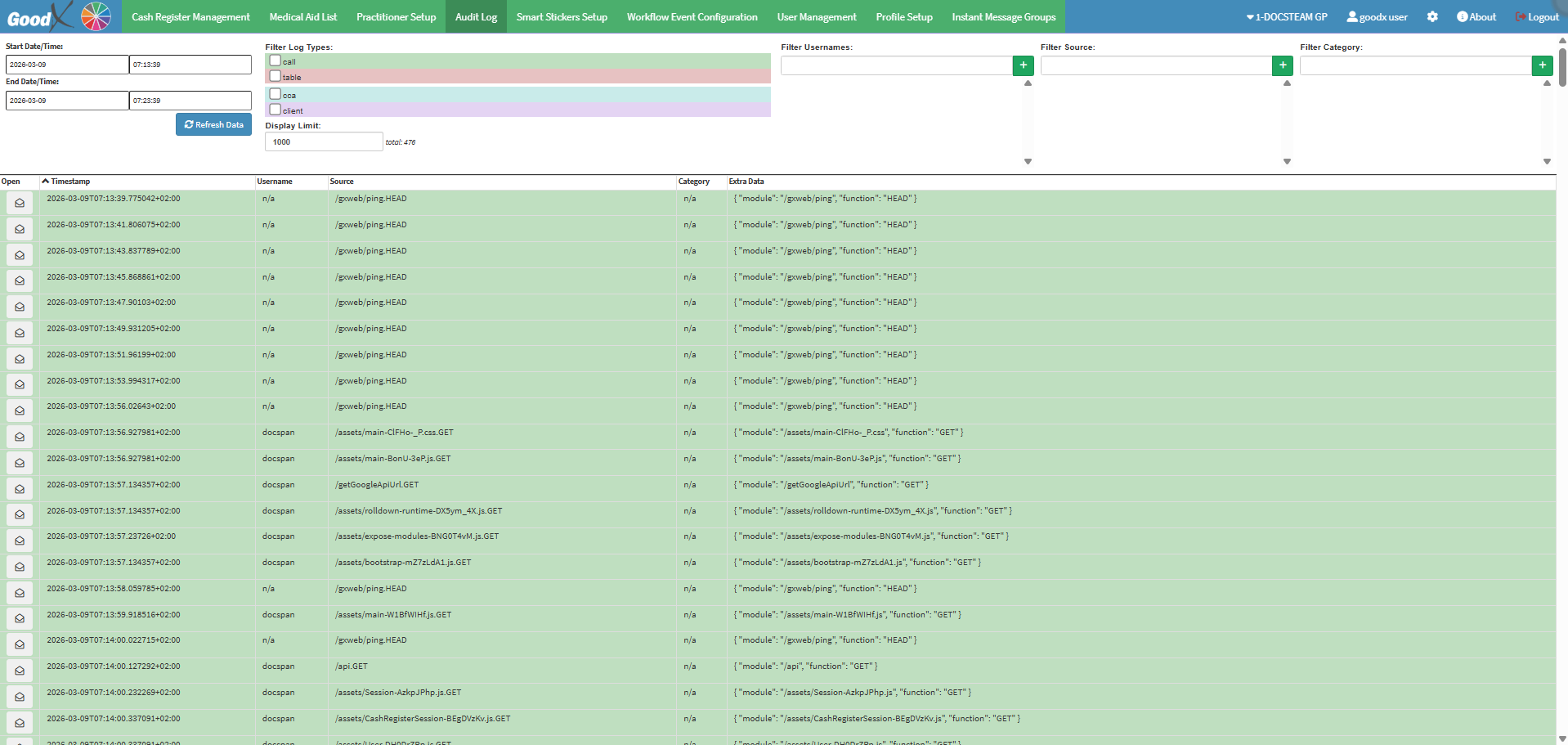Switch to Cash Register Management tab

pyautogui.click(x=190, y=16)
